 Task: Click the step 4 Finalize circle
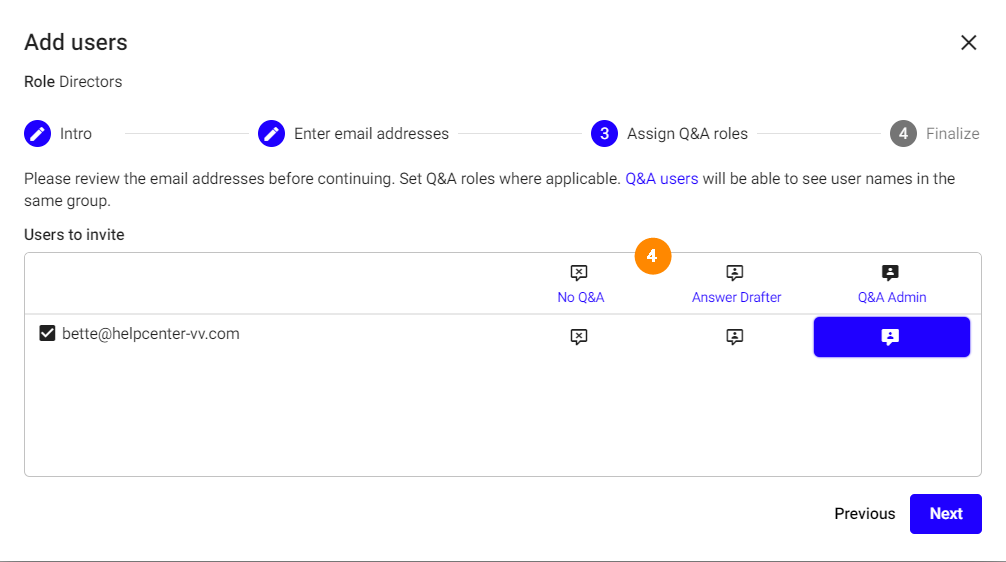click(x=903, y=134)
